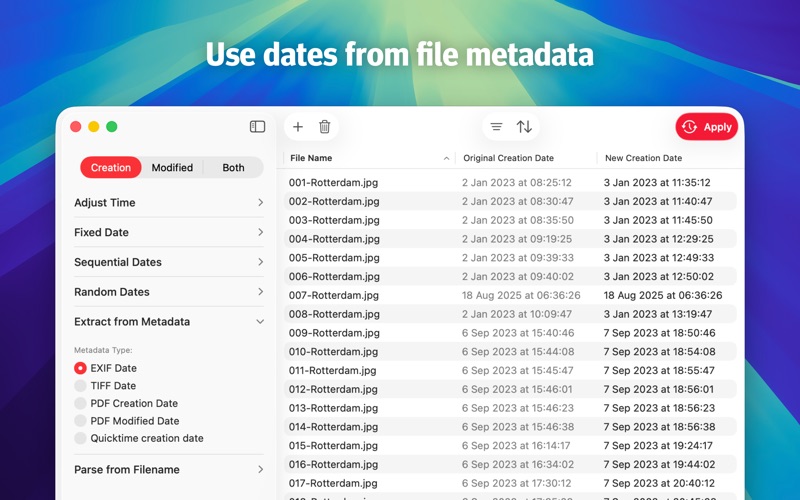Select file 006-Rotterdam.jpg

click(334, 277)
